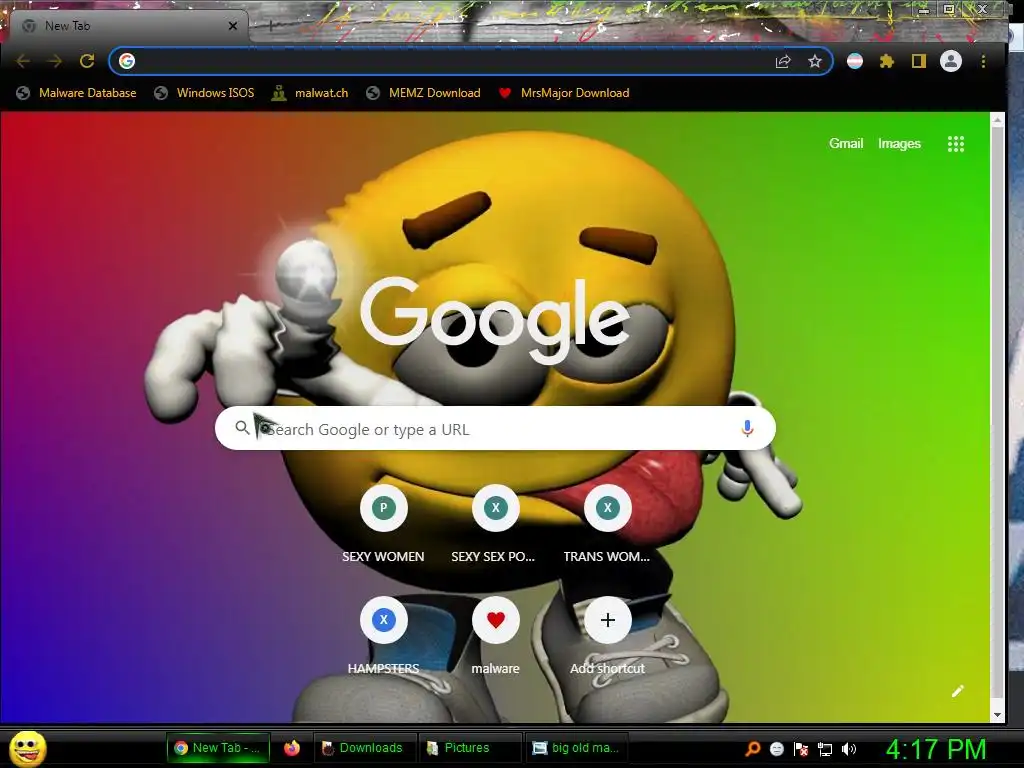Switch to New Tab Chrome taskbar button

coord(219,748)
